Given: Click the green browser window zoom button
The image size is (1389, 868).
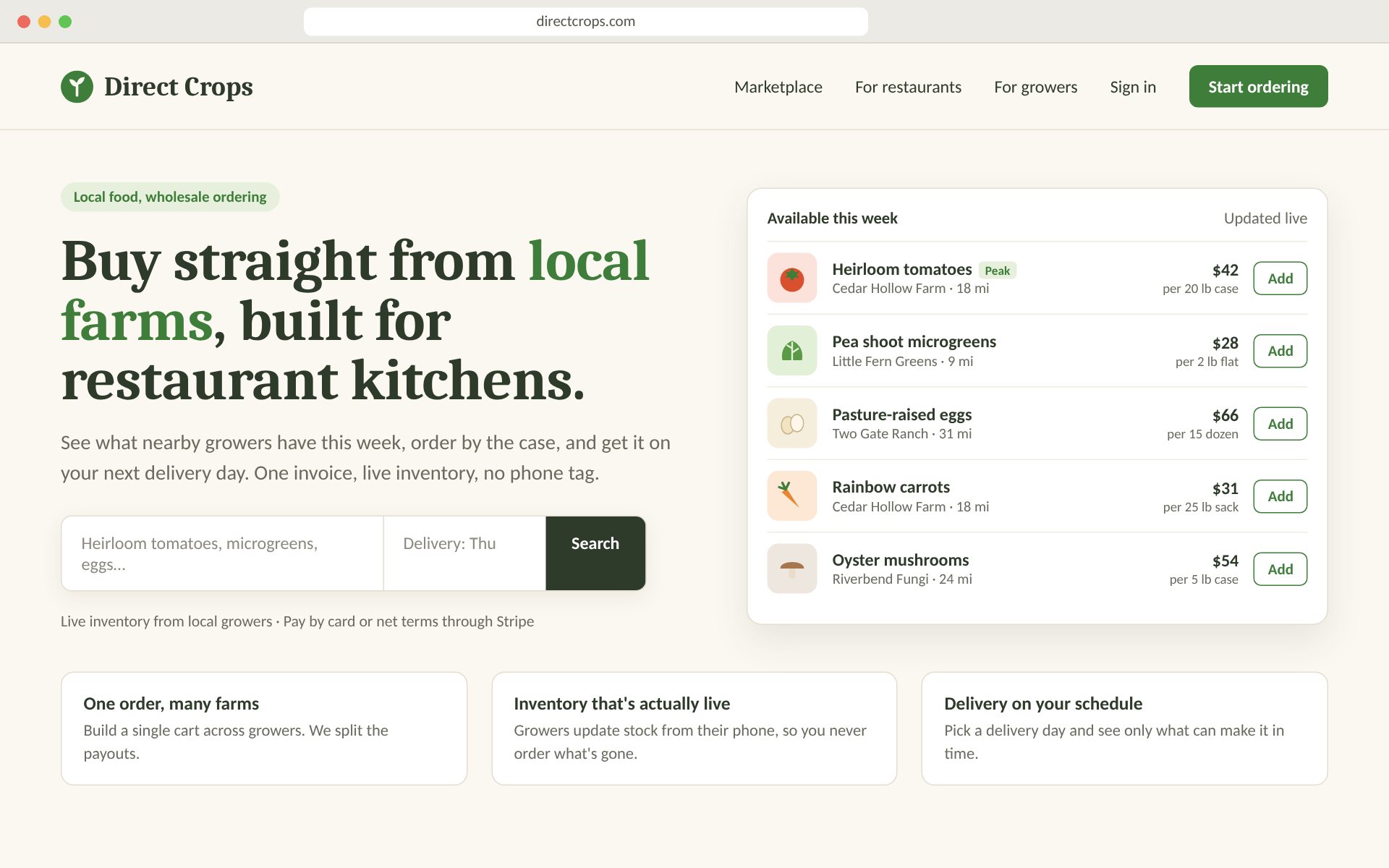Looking at the screenshot, I should pyautogui.click(x=65, y=22).
